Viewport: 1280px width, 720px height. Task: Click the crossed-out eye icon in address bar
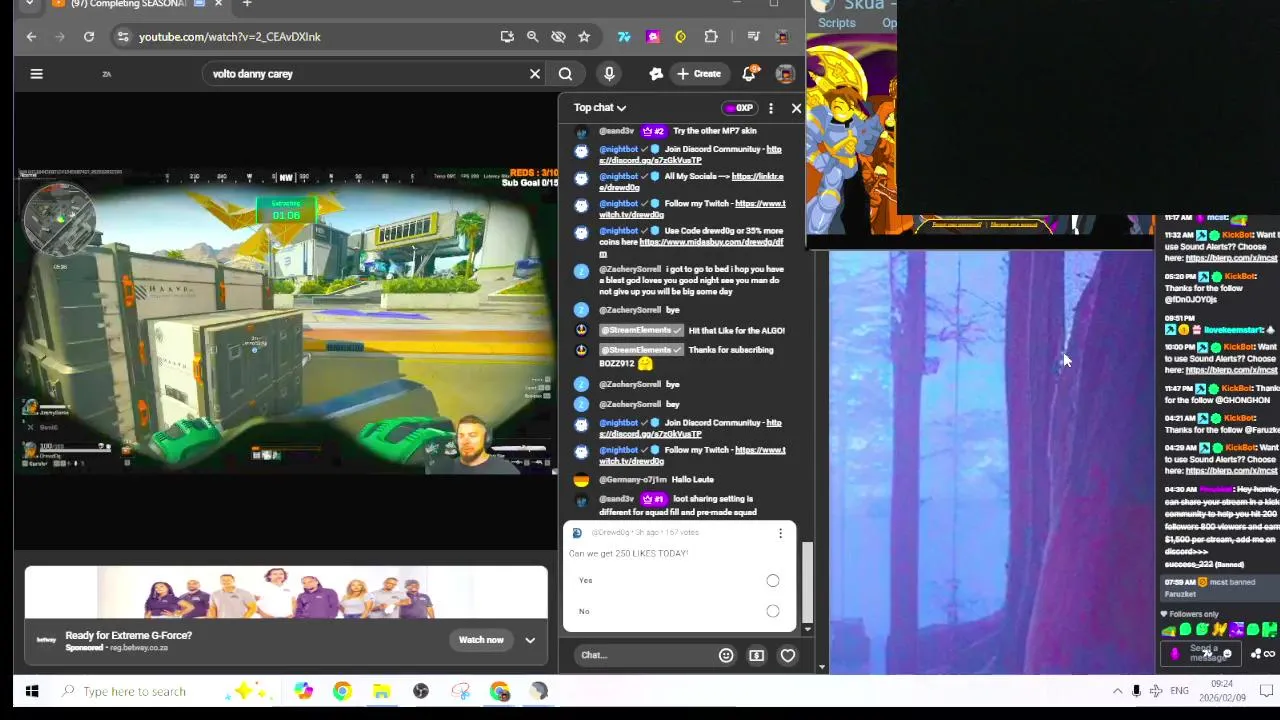[558, 37]
